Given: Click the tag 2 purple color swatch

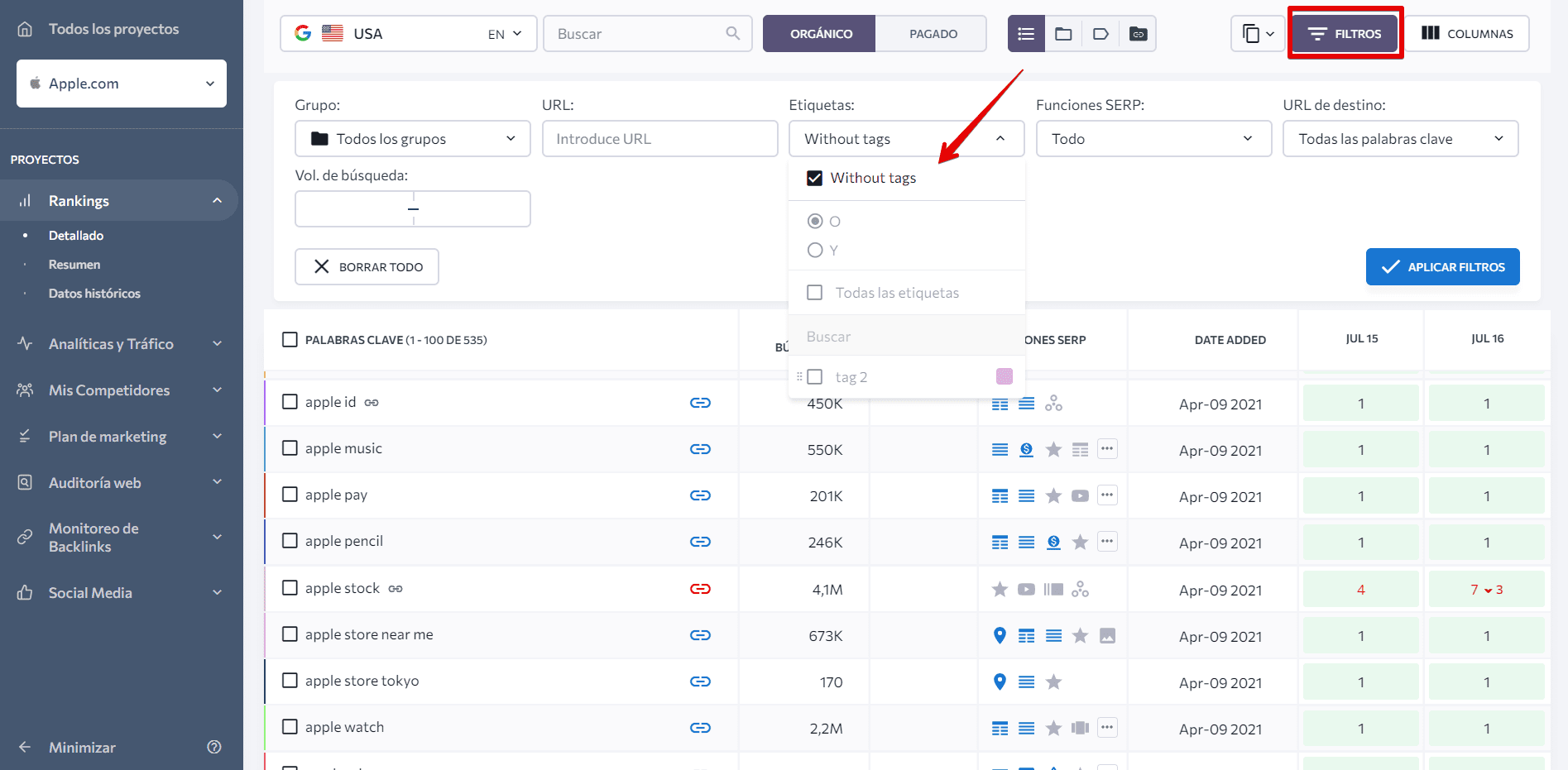Looking at the screenshot, I should pyautogui.click(x=1005, y=377).
